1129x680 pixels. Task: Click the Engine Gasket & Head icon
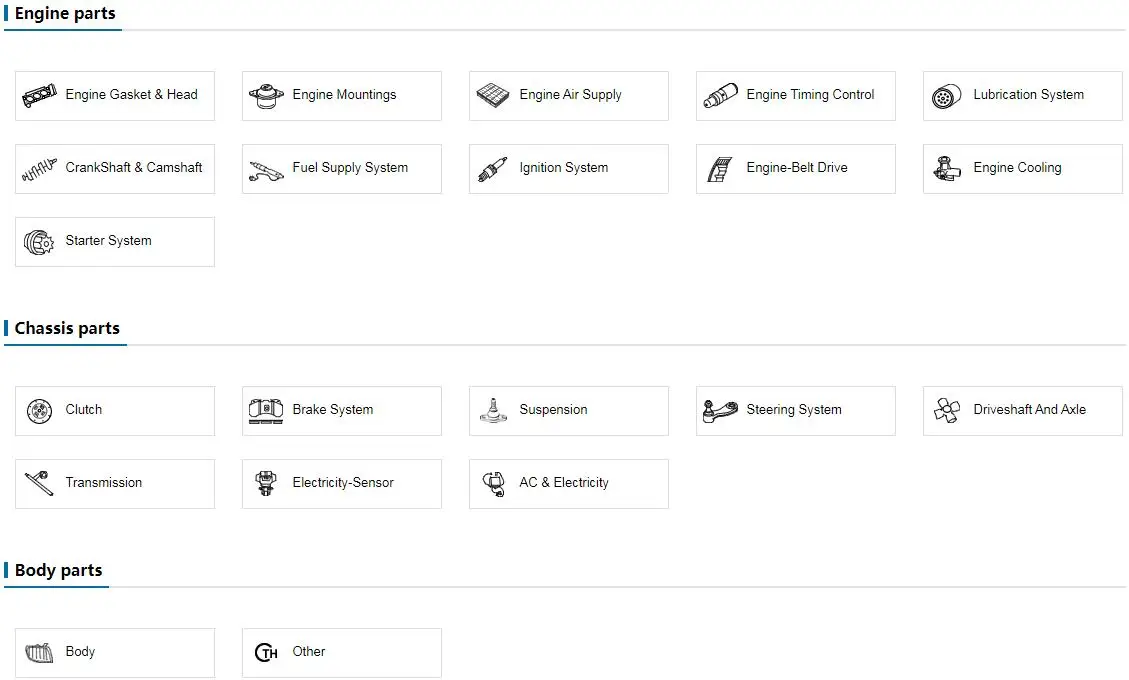[39, 96]
